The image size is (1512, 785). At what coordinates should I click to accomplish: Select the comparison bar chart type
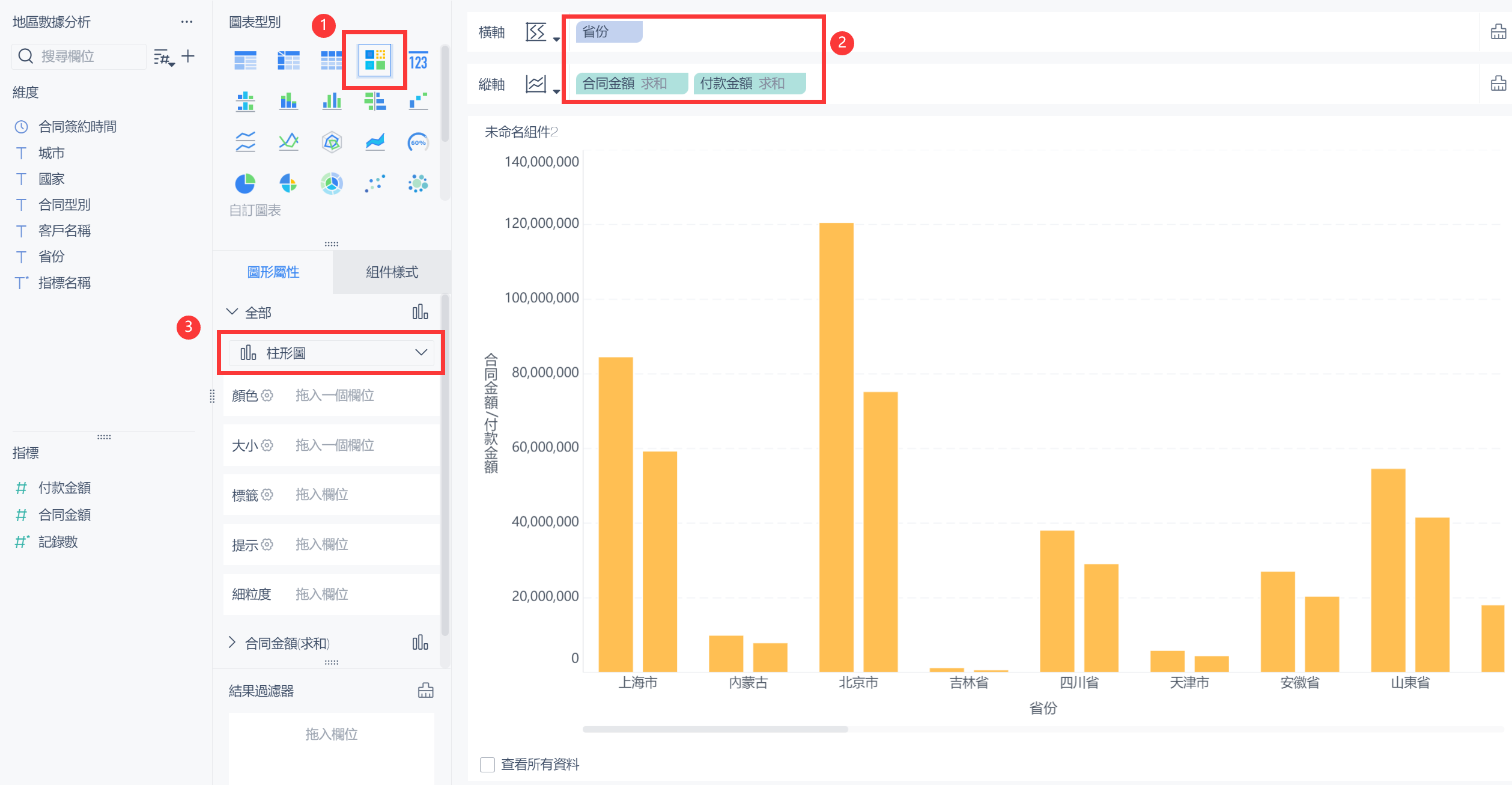coord(375,102)
